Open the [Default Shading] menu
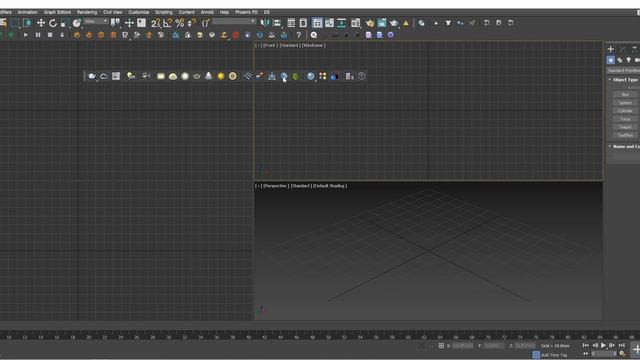Screen dimensions: 640x360 [330, 186]
